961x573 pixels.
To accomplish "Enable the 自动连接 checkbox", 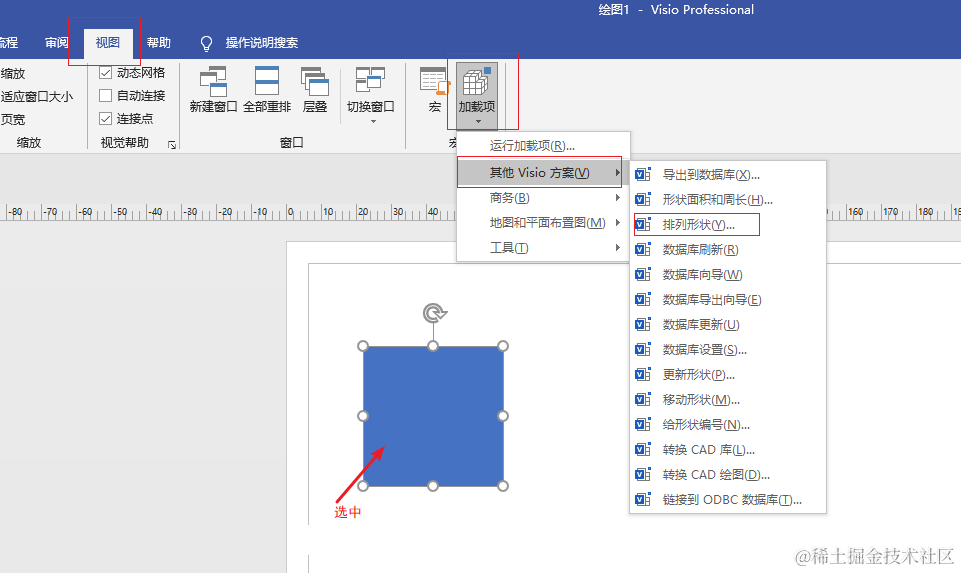I will 105,96.
